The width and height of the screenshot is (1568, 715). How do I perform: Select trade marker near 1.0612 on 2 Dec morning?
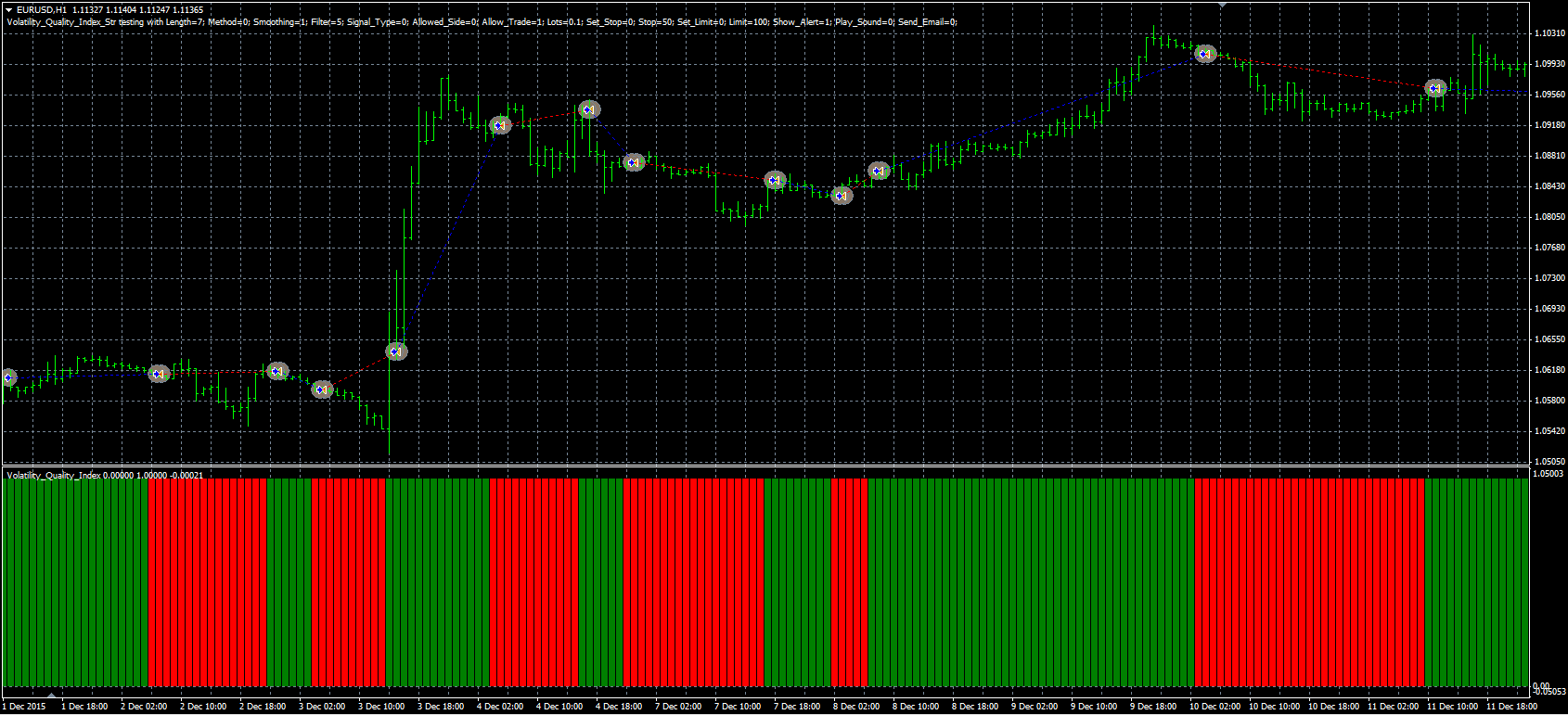pyautogui.click(x=160, y=374)
